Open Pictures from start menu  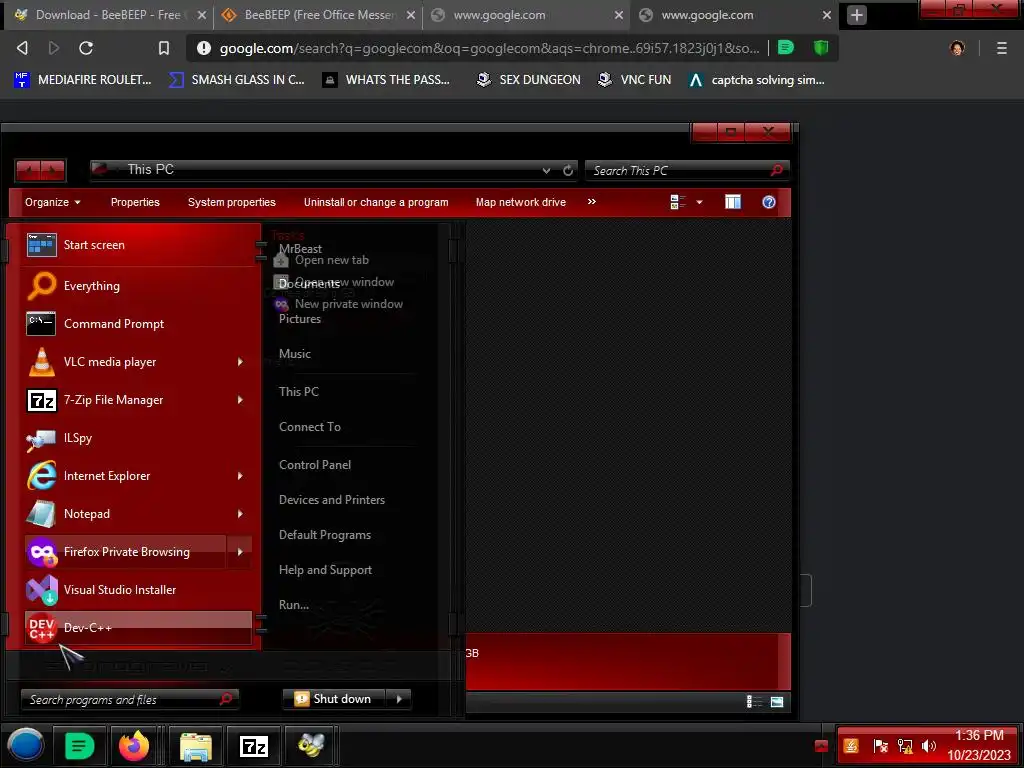click(300, 319)
